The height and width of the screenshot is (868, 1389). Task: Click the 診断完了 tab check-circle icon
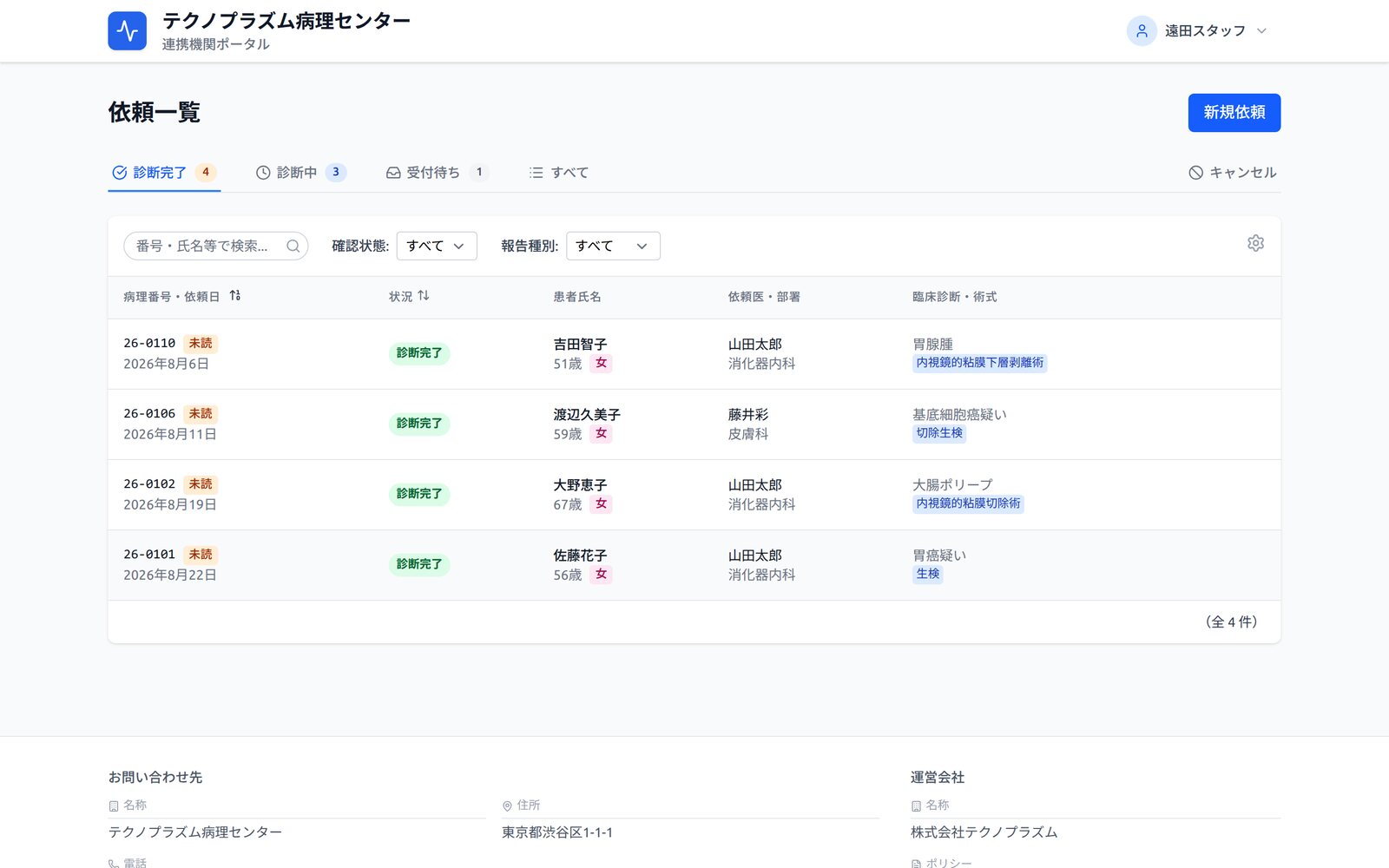(x=120, y=173)
